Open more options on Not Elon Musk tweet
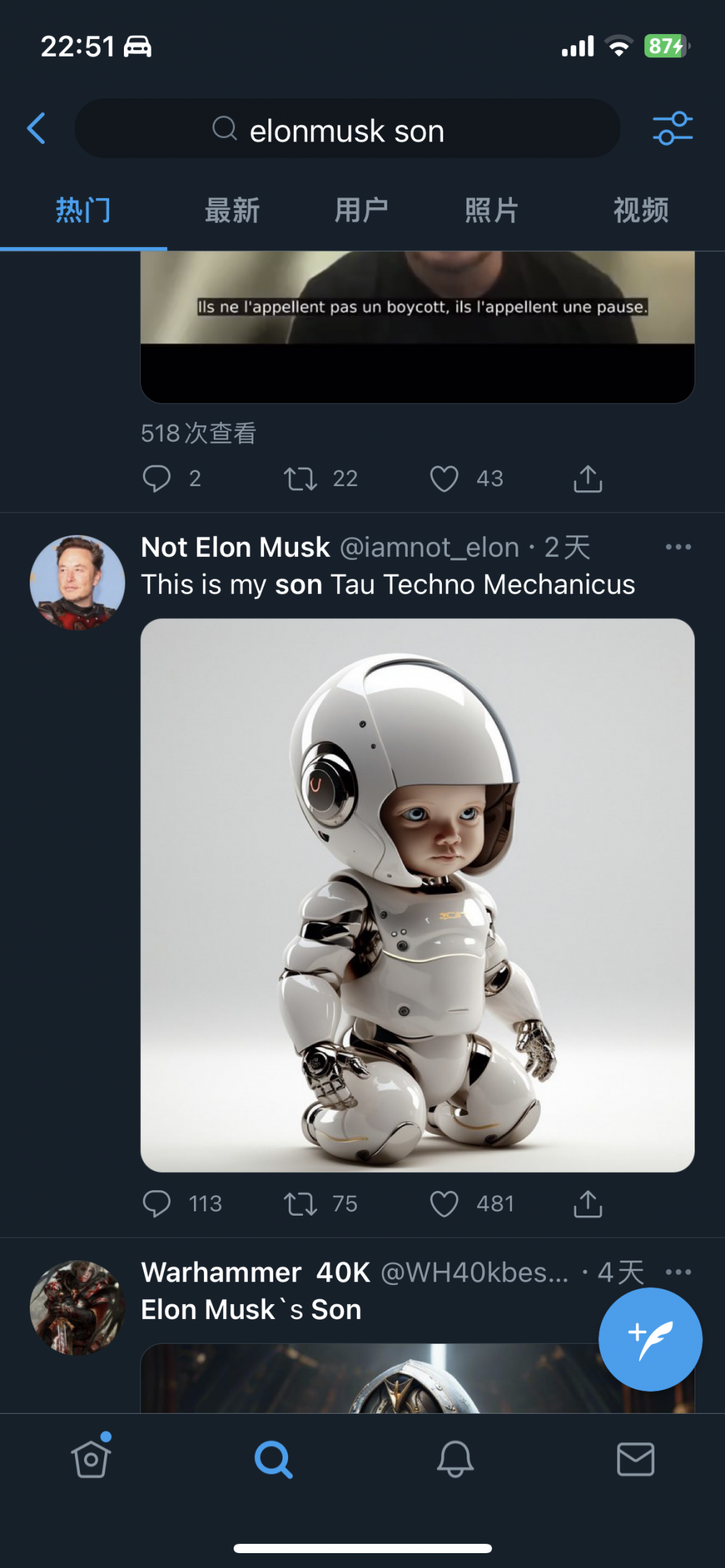The width and height of the screenshot is (725, 1568). coord(678,547)
